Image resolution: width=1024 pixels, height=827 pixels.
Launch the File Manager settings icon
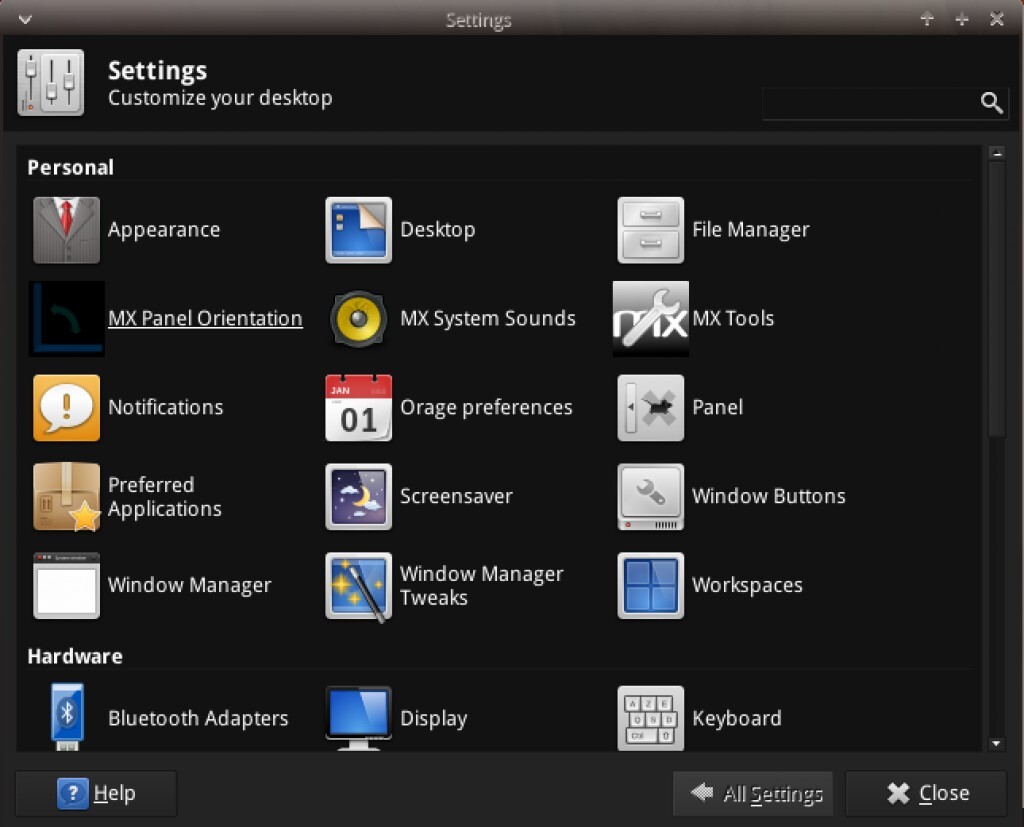pos(650,230)
